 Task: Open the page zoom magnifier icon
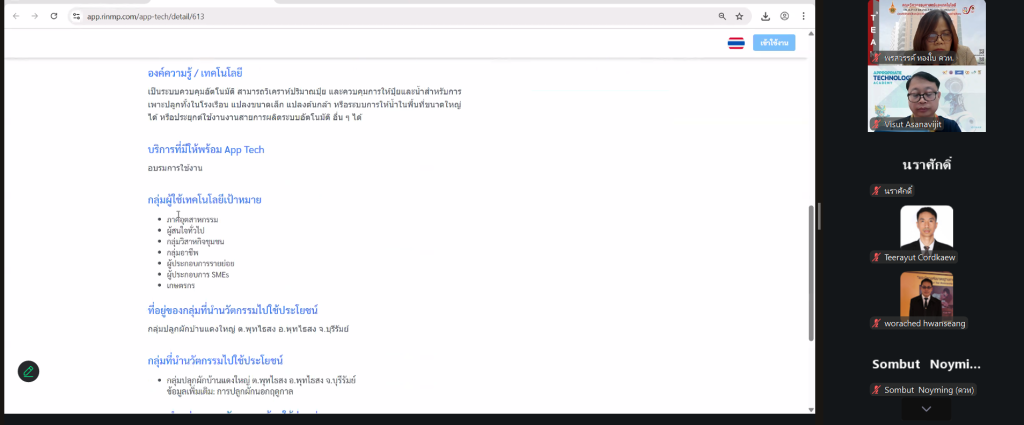[722, 16]
